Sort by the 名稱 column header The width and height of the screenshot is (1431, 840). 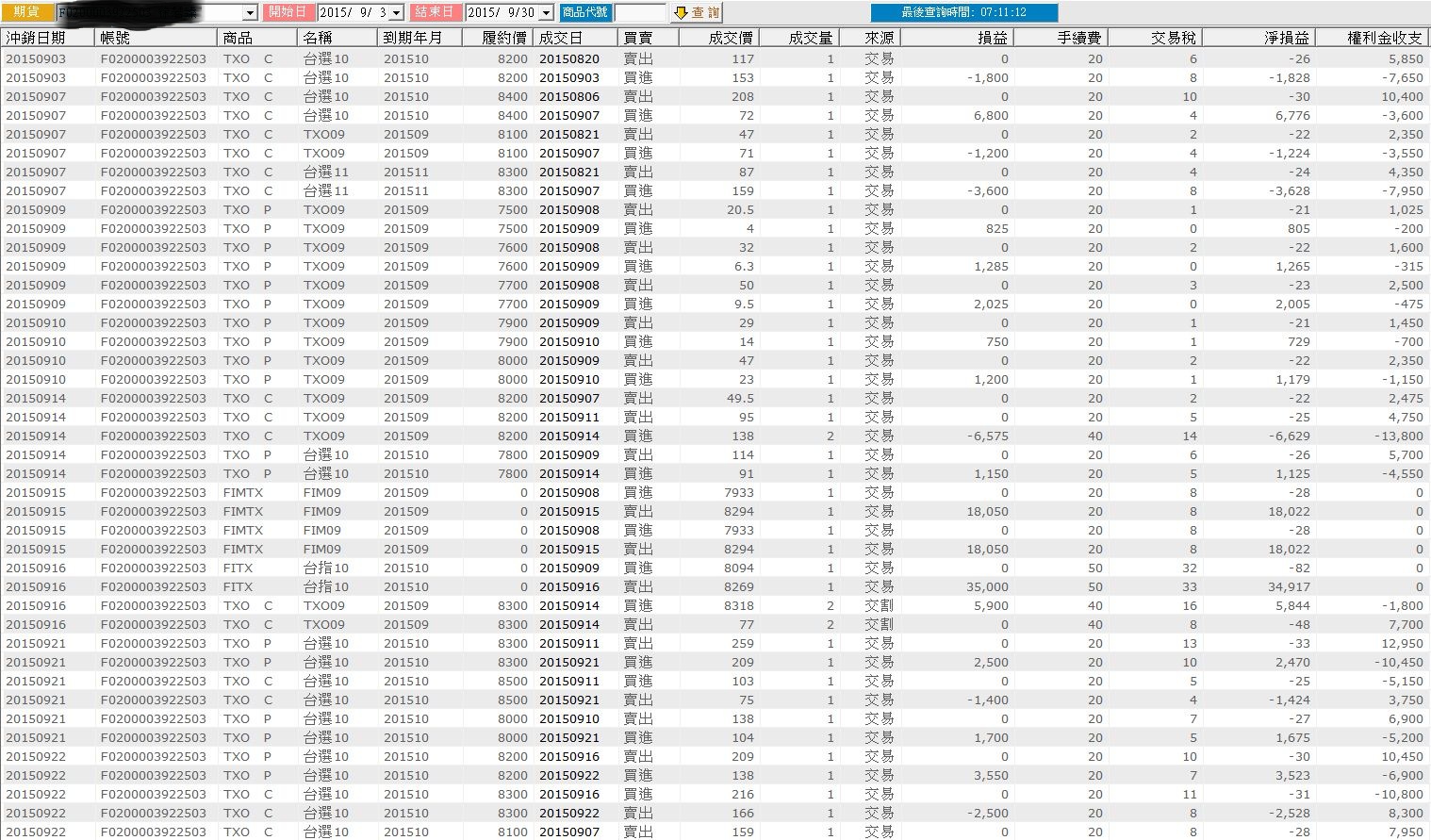[338, 38]
